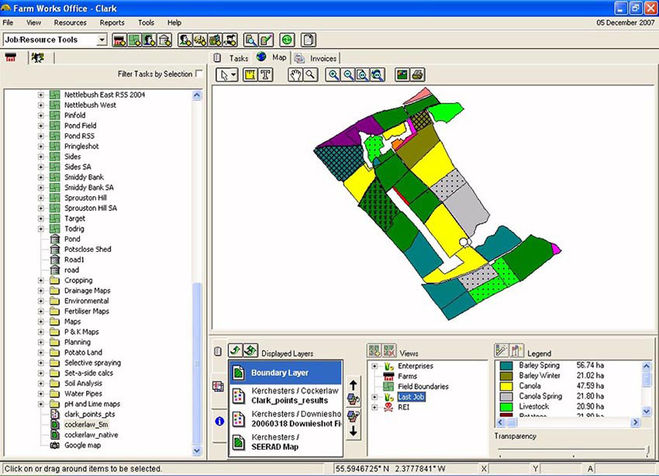This screenshot has width=659, height=476.
Task: Click the add person icon in Job/Resource toolbar
Action: click(149, 40)
